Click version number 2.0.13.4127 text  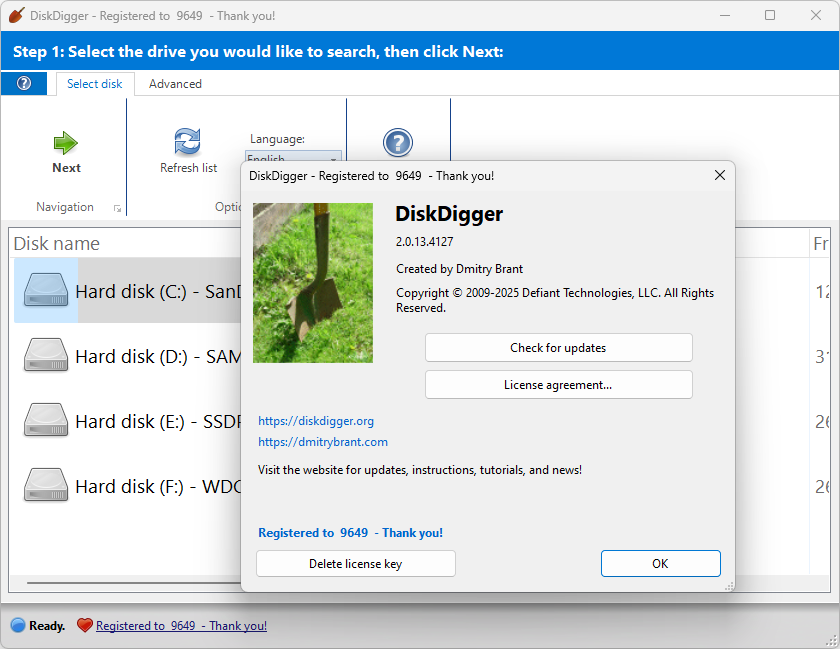pos(424,242)
